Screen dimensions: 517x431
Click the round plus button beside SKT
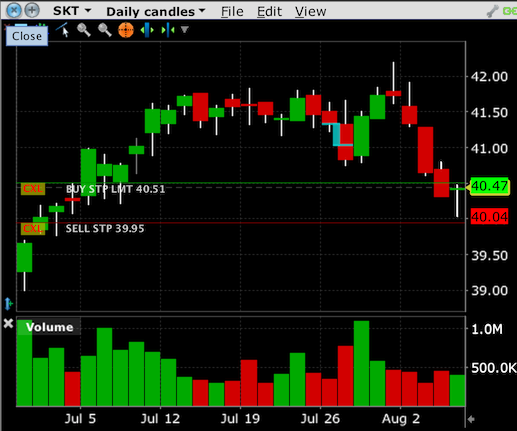pos(32,10)
